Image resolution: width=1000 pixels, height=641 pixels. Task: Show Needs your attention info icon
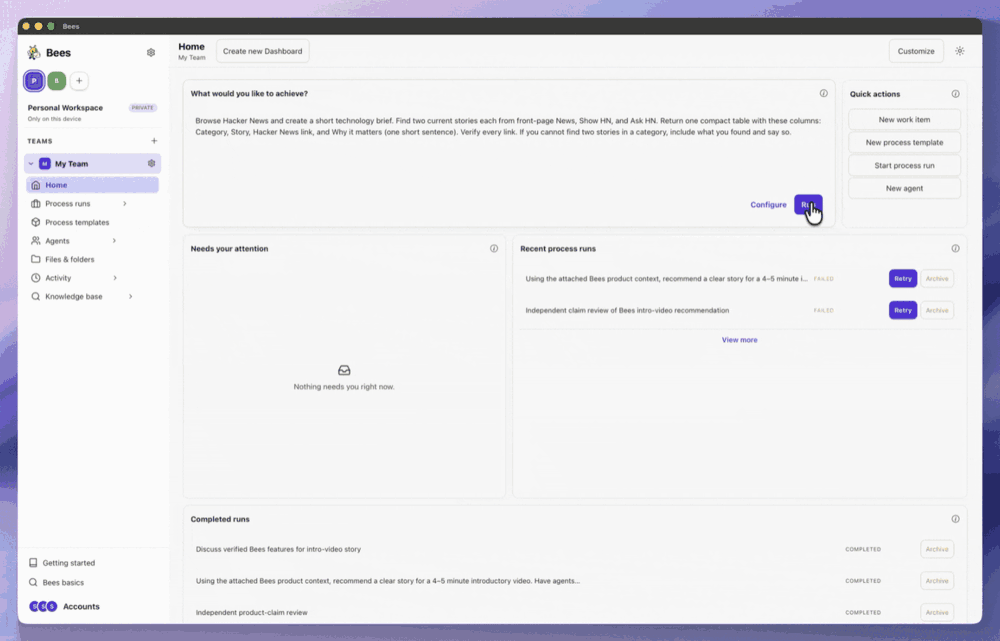coord(494,248)
